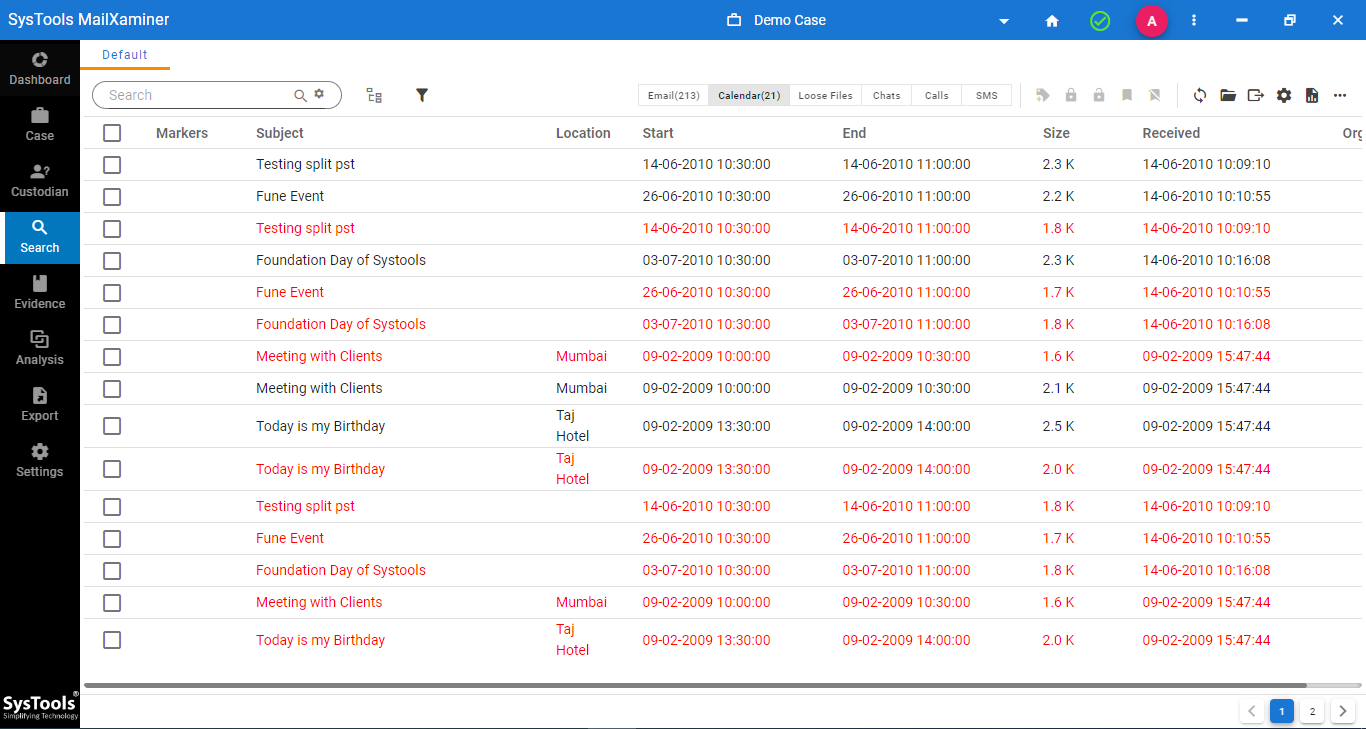1366x729 pixels.
Task: Expand the Demo Case dropdown arrow
Action: [1004, 21]
